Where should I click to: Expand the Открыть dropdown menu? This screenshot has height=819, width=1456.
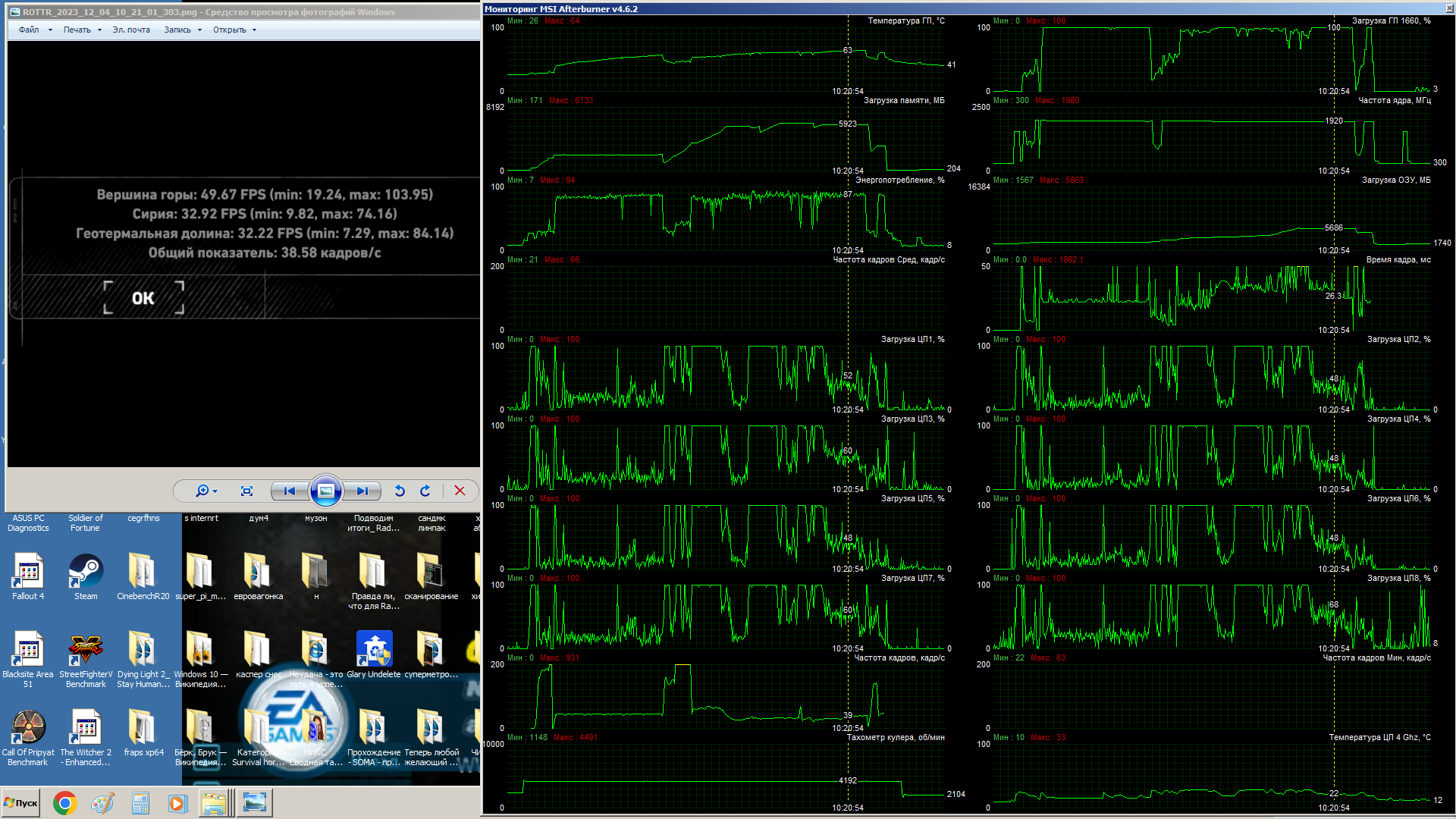(234, 30)
